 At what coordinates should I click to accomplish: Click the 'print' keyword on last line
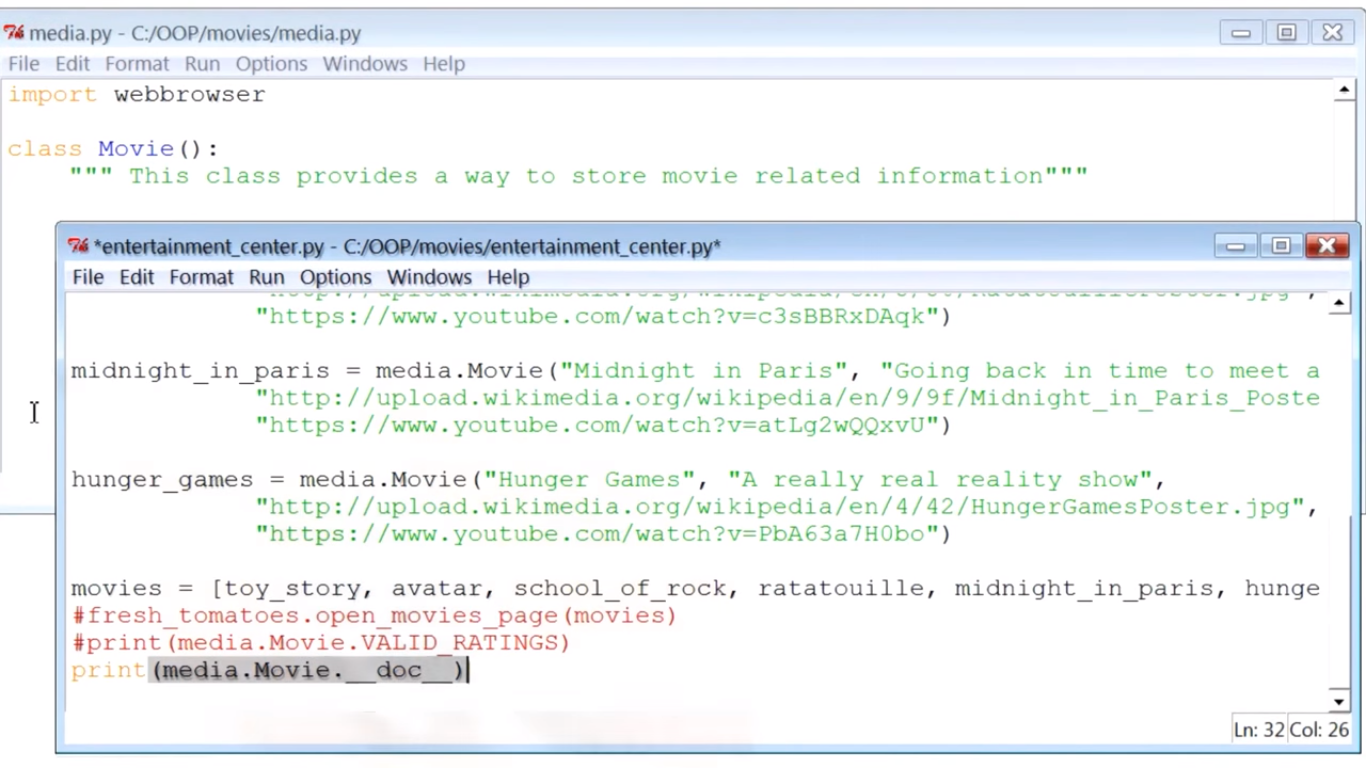tap(109, 670)
